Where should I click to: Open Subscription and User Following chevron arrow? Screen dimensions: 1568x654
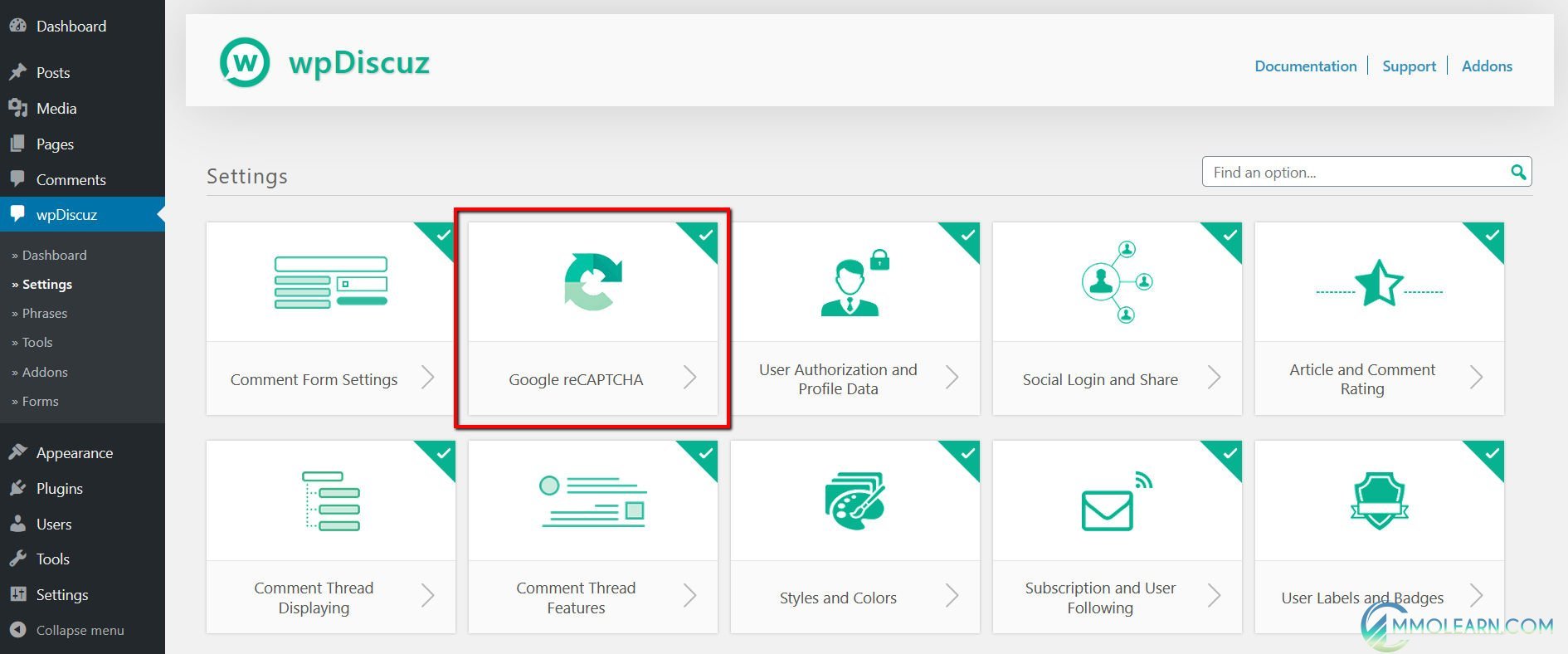coord(1214,595)
